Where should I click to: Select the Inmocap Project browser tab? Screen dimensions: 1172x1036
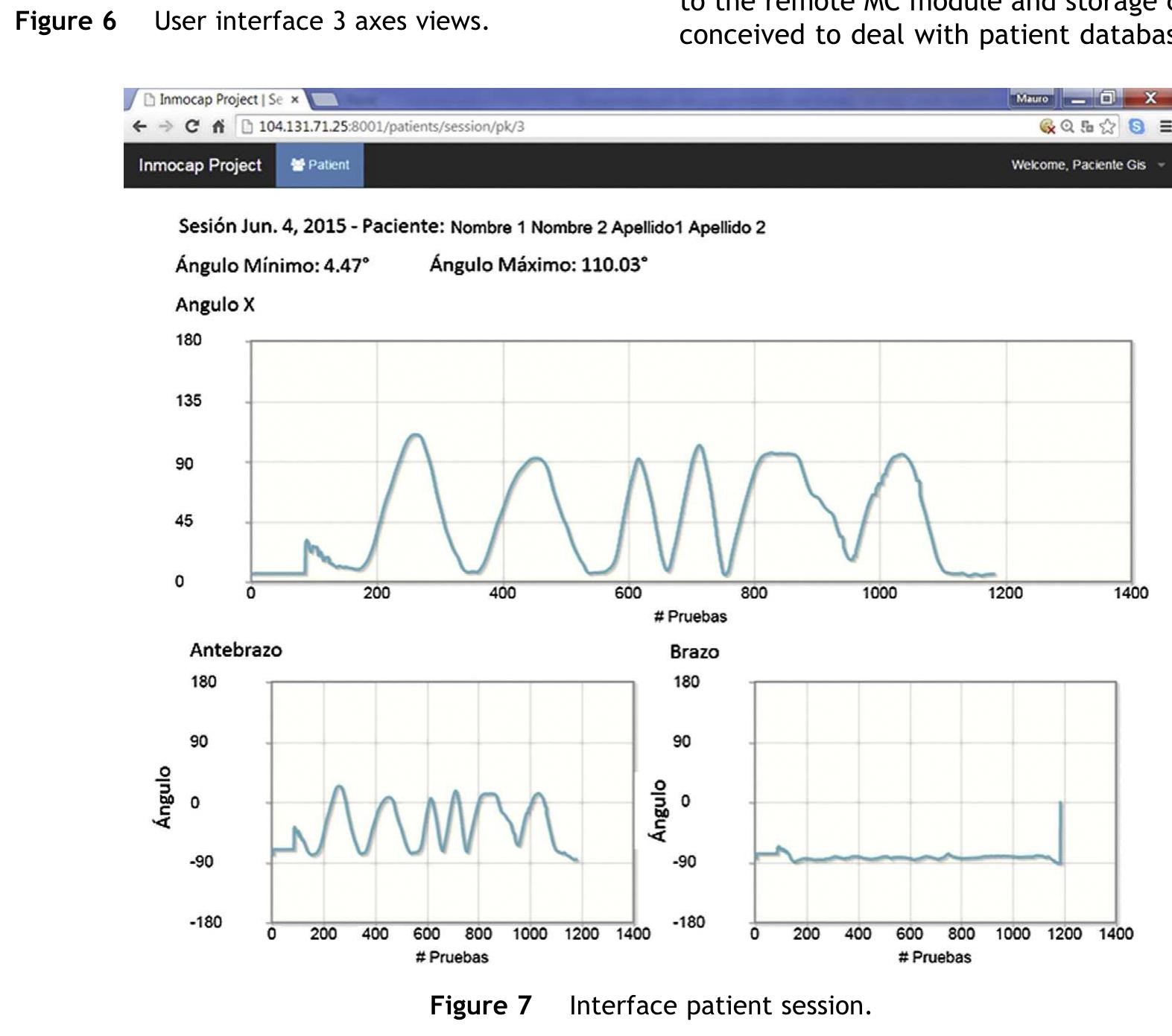(x=216, y=99)
